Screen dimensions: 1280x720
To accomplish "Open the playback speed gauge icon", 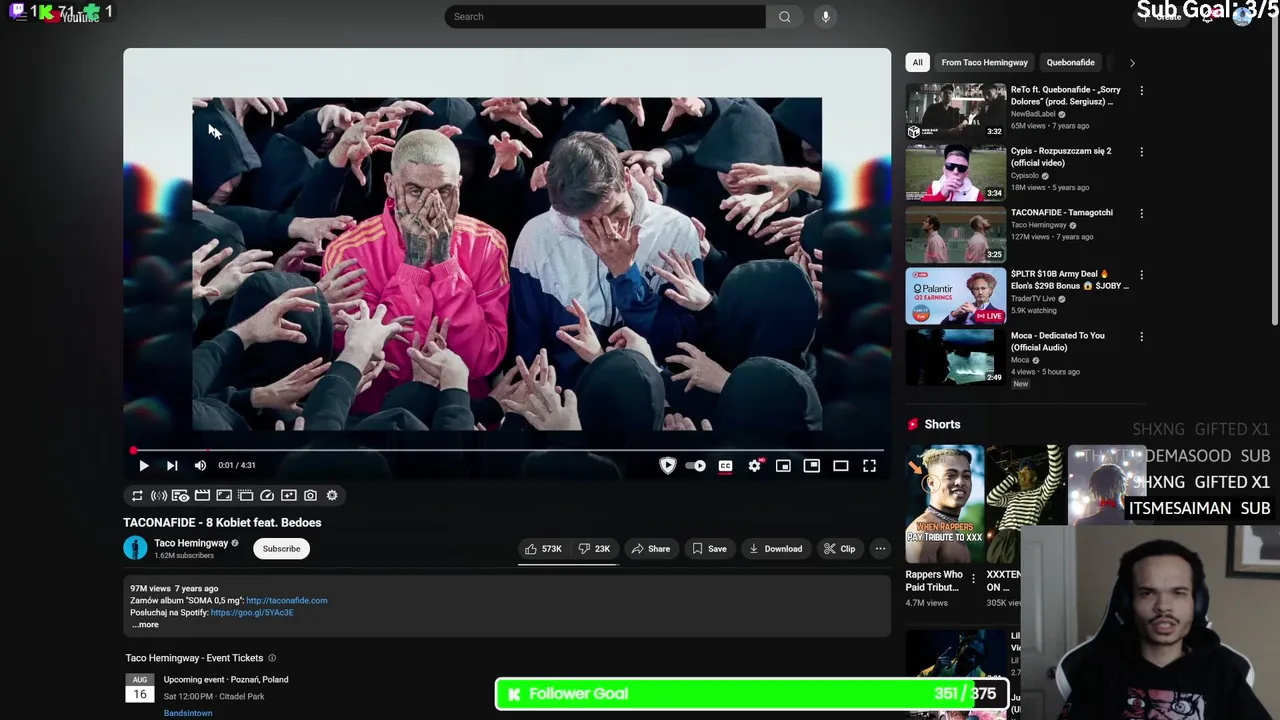I will click(x=267, y=495).
